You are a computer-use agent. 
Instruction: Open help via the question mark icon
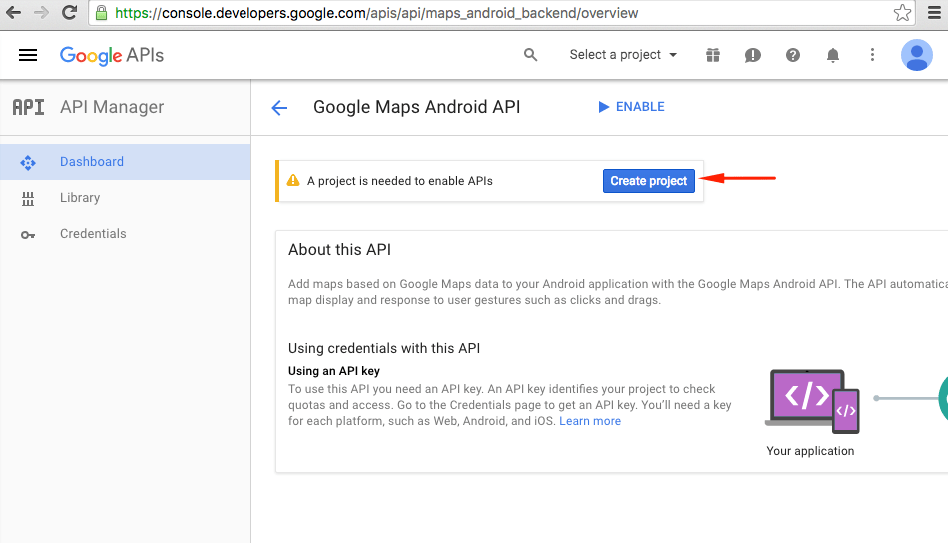tap(793, 55)
